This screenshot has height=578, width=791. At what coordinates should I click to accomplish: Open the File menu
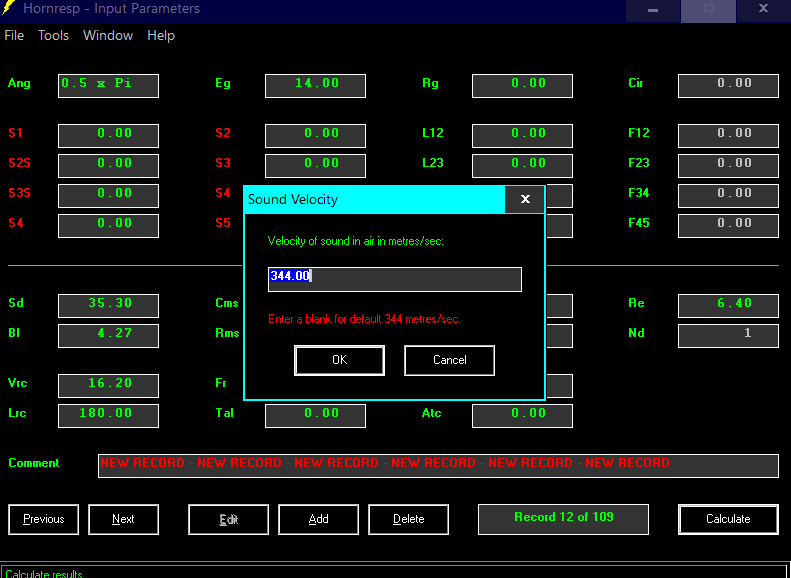coord(14,35)
